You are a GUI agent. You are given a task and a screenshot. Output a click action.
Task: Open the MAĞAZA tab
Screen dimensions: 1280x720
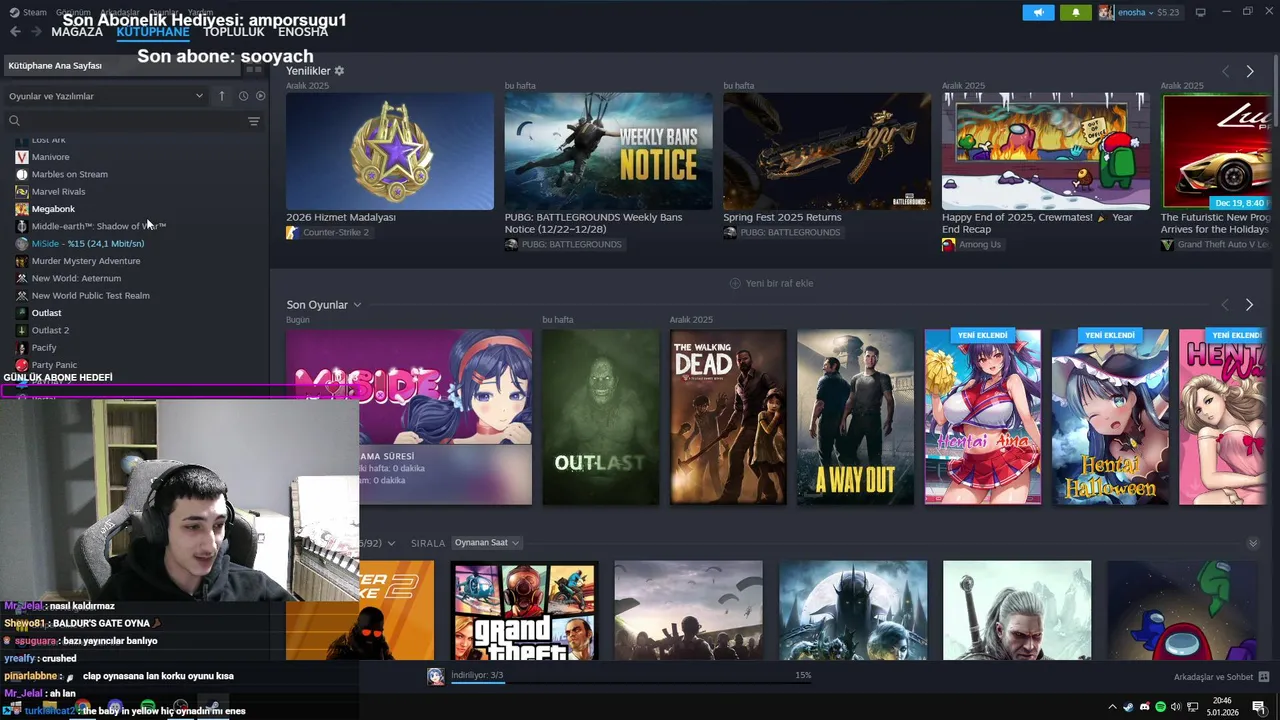click(77, 32)
